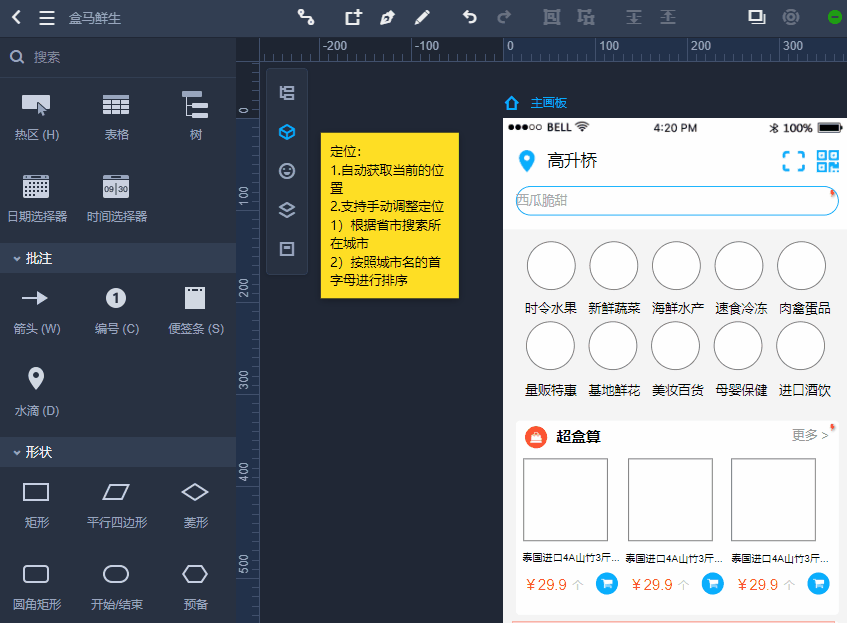Viewport: 847px width, 623px height.
Task: Pick the 菱形 diamond shape
Action: coord(195,505)
